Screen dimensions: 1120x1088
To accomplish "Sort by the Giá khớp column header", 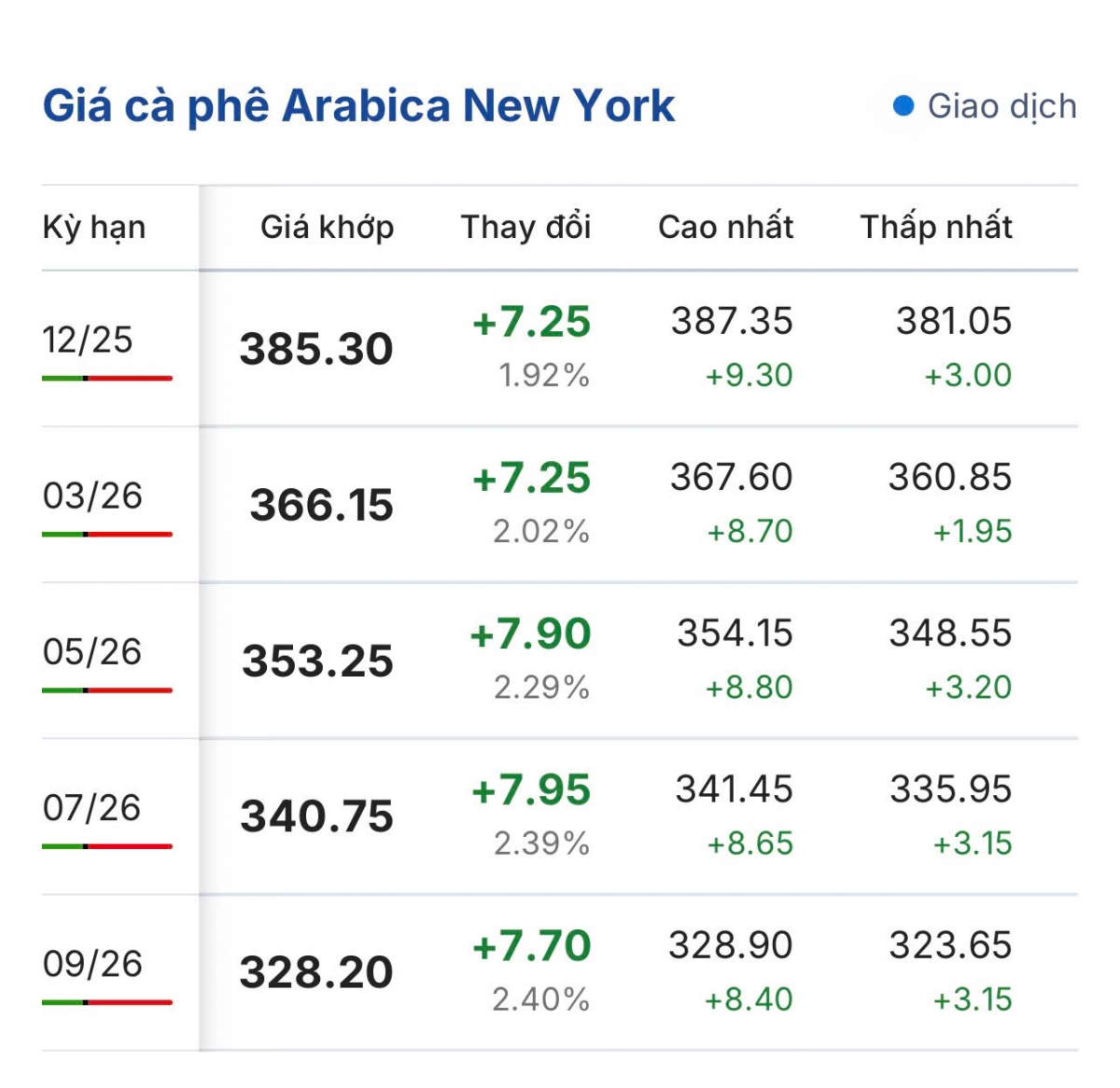I will [x=327, y=227].
